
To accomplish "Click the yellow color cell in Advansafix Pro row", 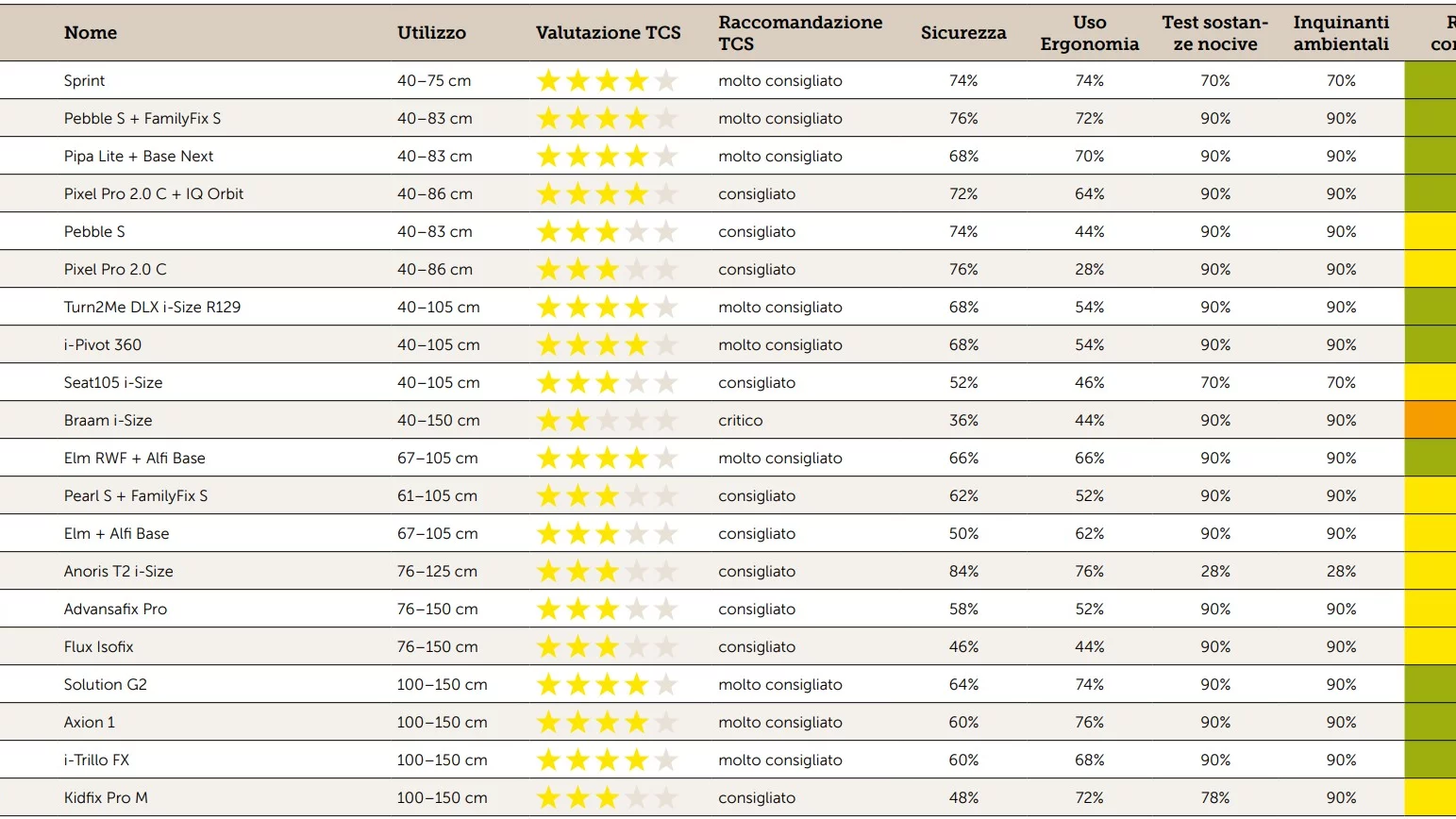I will point(1430,609).
